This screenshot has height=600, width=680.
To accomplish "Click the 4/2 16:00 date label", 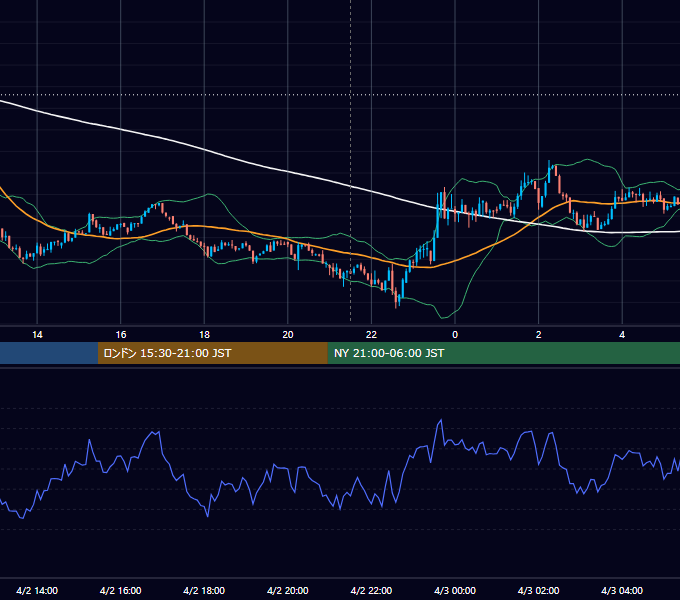I will pos(121,590).
